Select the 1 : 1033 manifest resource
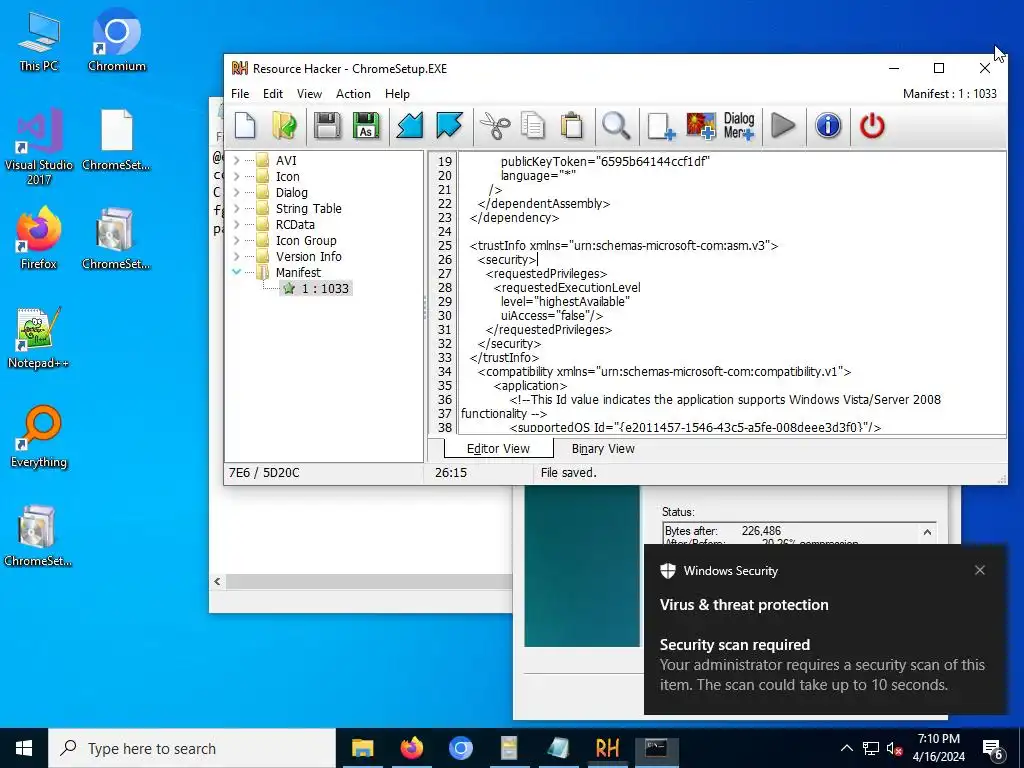The height and width of the screenshot is (768, 1024). pyautogui.click(x=317, y=289)
